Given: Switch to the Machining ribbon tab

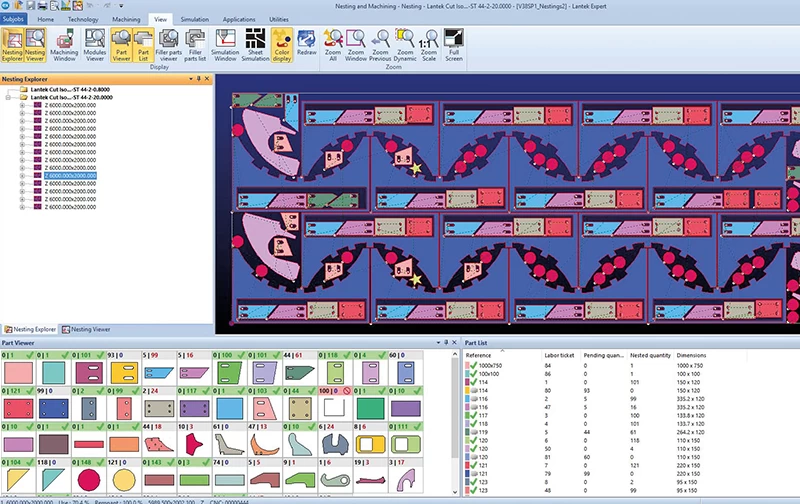Looking at the screenshot, I should tap(126, 19).
